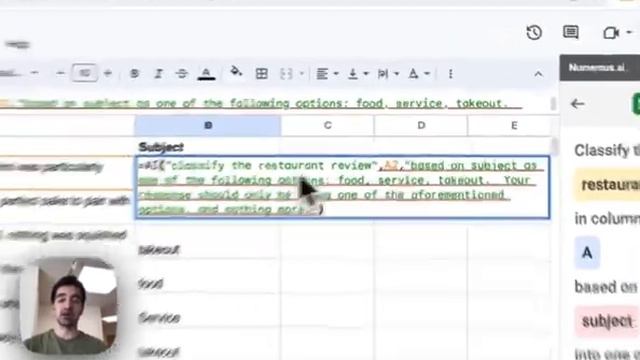640x360 pixels.
Task: Click the horizontal align icon
Action: point(322,73)
